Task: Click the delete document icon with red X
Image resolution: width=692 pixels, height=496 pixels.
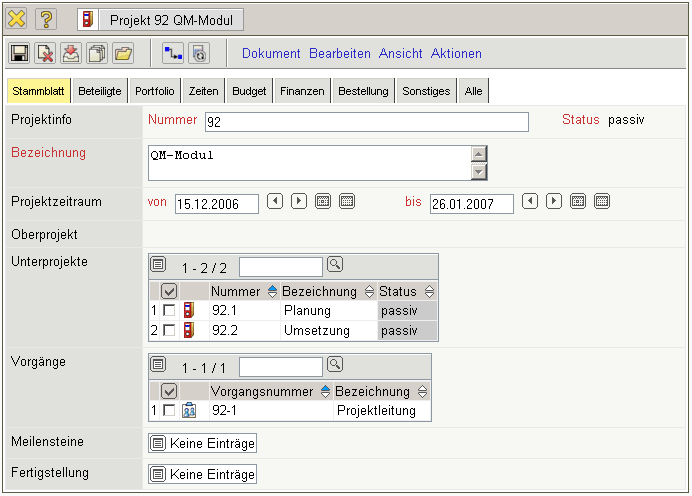Action: pos(46,54)
